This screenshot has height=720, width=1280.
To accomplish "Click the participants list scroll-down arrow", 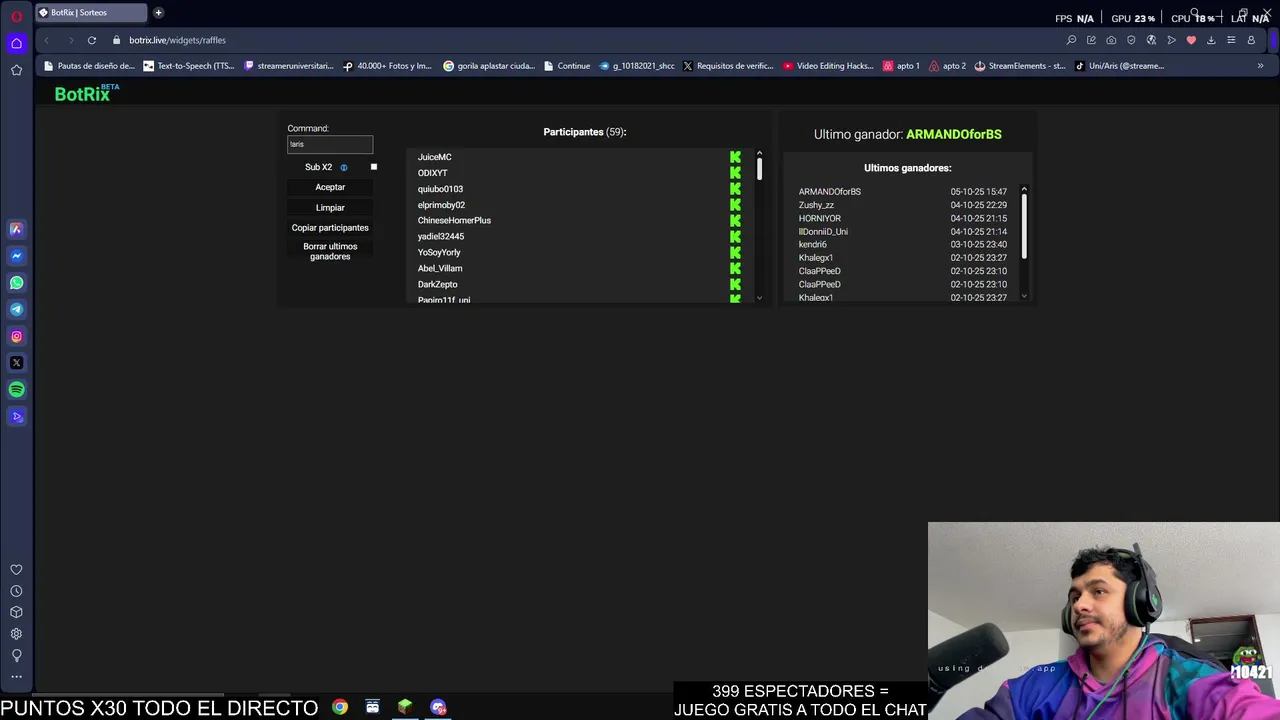I will tap(759, 298).
